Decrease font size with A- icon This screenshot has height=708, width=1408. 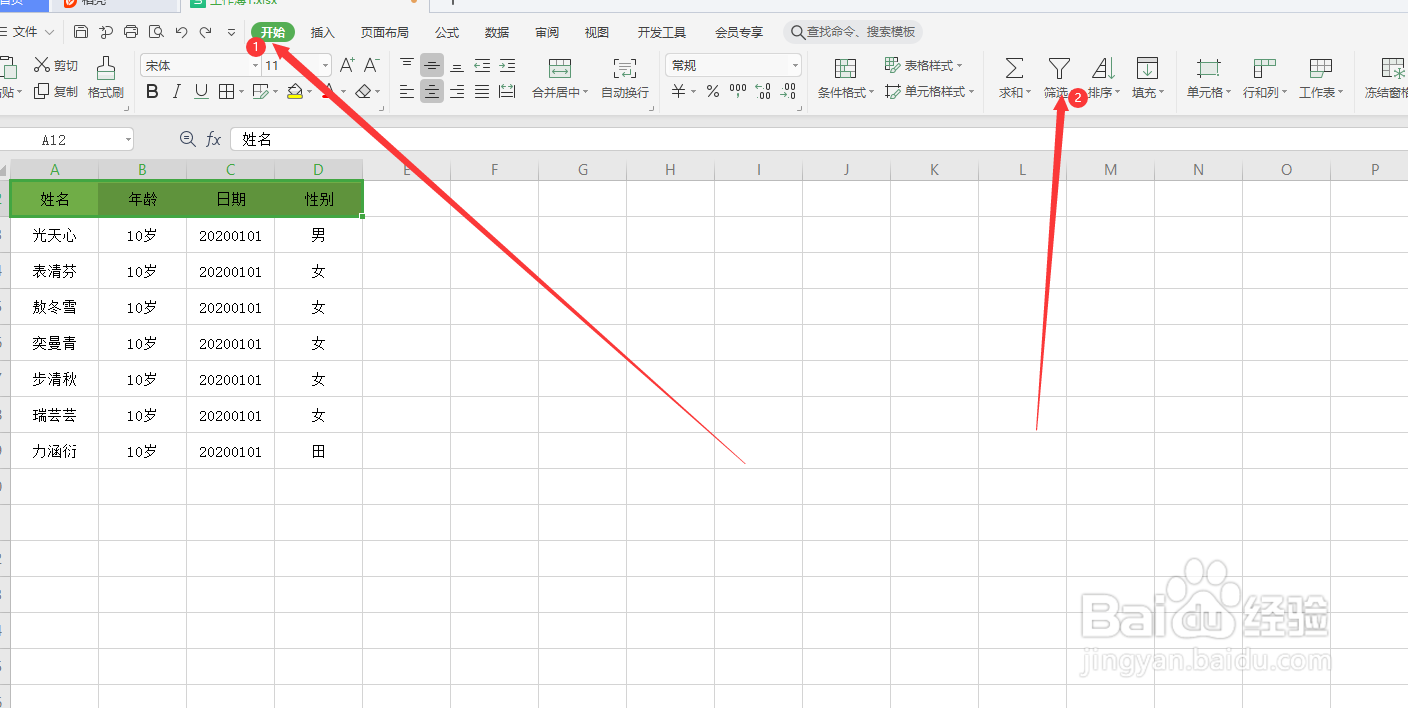371,65
